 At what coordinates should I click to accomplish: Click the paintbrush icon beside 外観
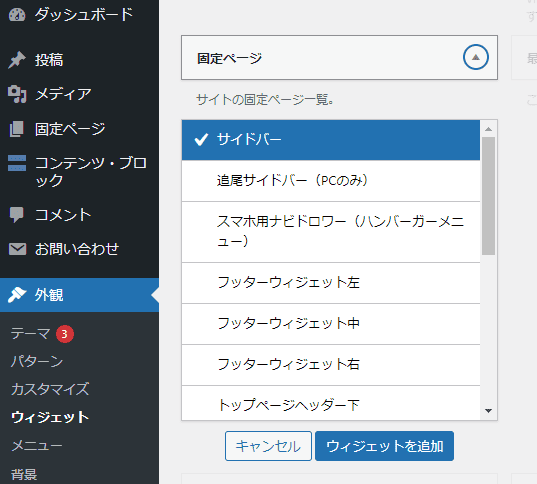click(x=17, y=295)
